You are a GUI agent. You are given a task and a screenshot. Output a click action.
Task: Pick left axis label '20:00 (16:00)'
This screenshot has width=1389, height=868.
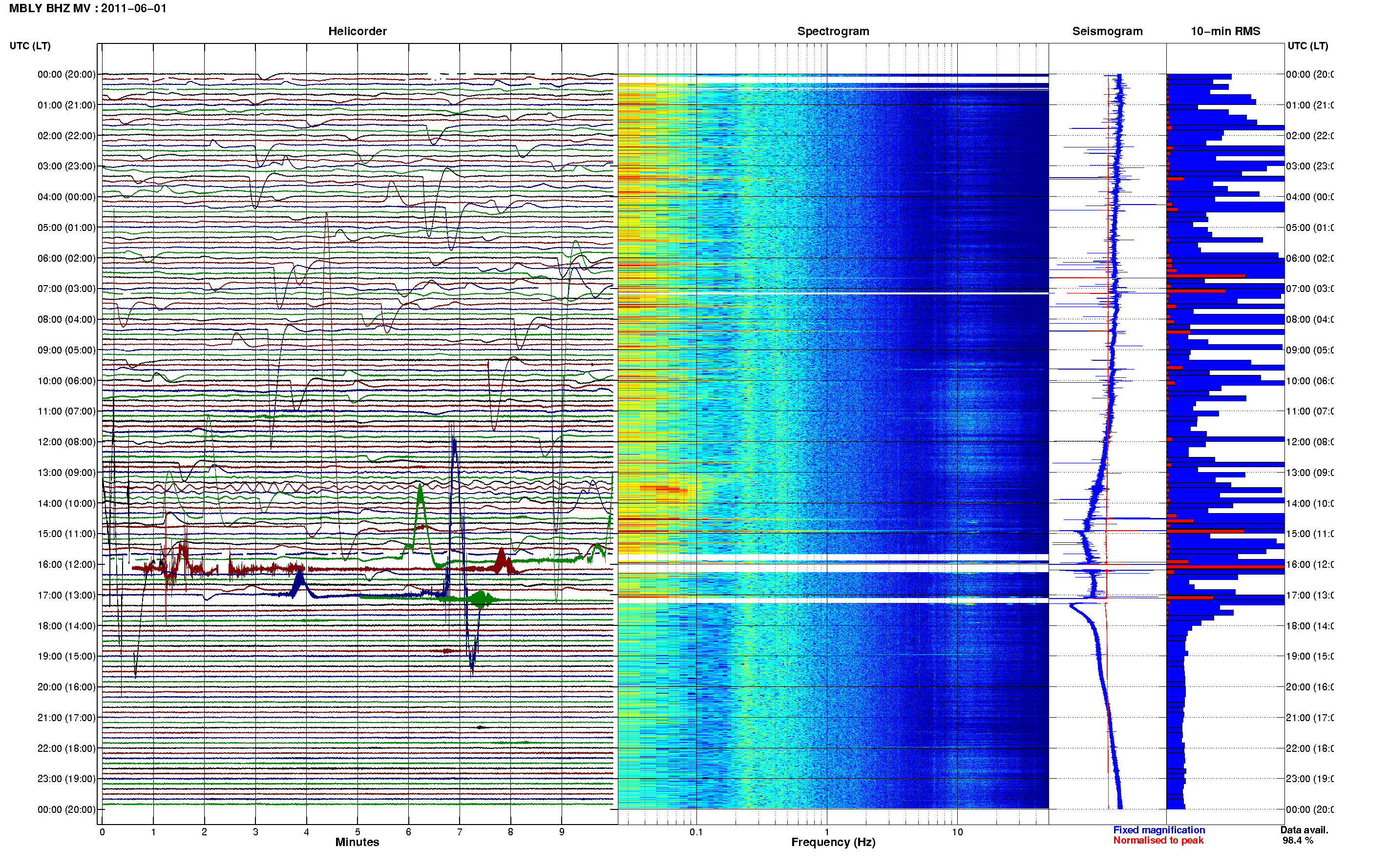66,686
